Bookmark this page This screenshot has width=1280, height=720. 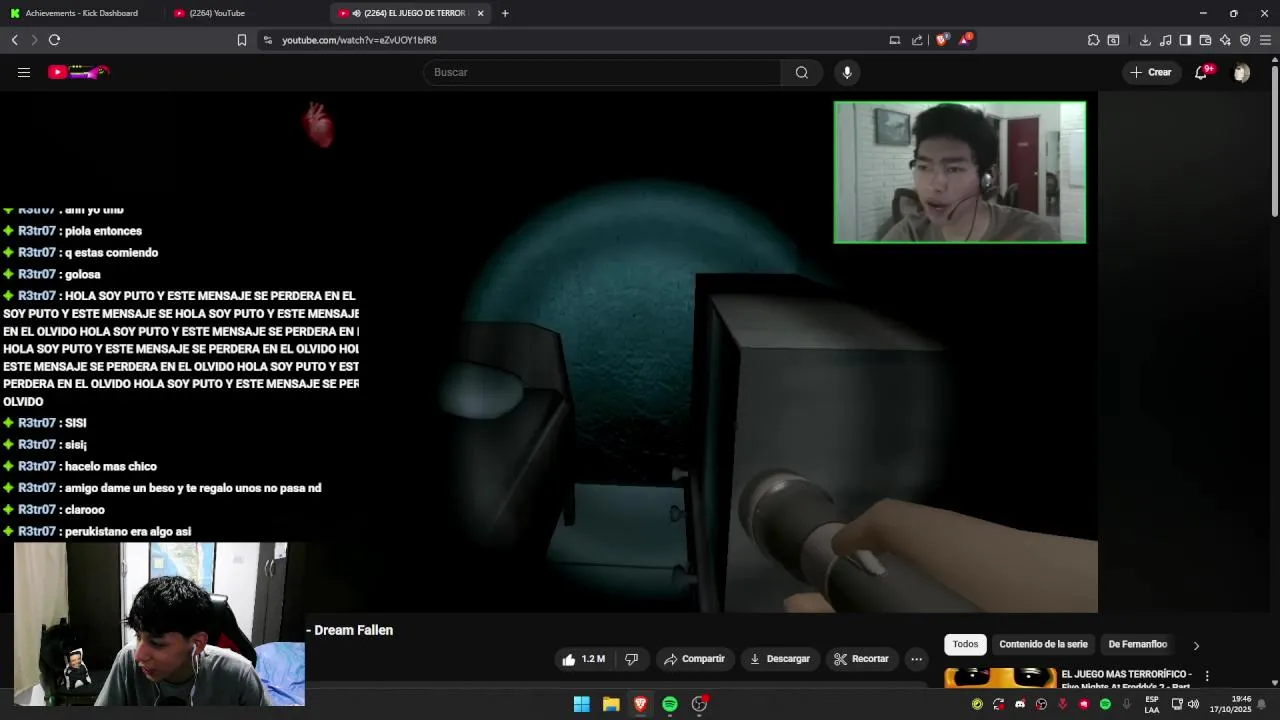(241, 40)
